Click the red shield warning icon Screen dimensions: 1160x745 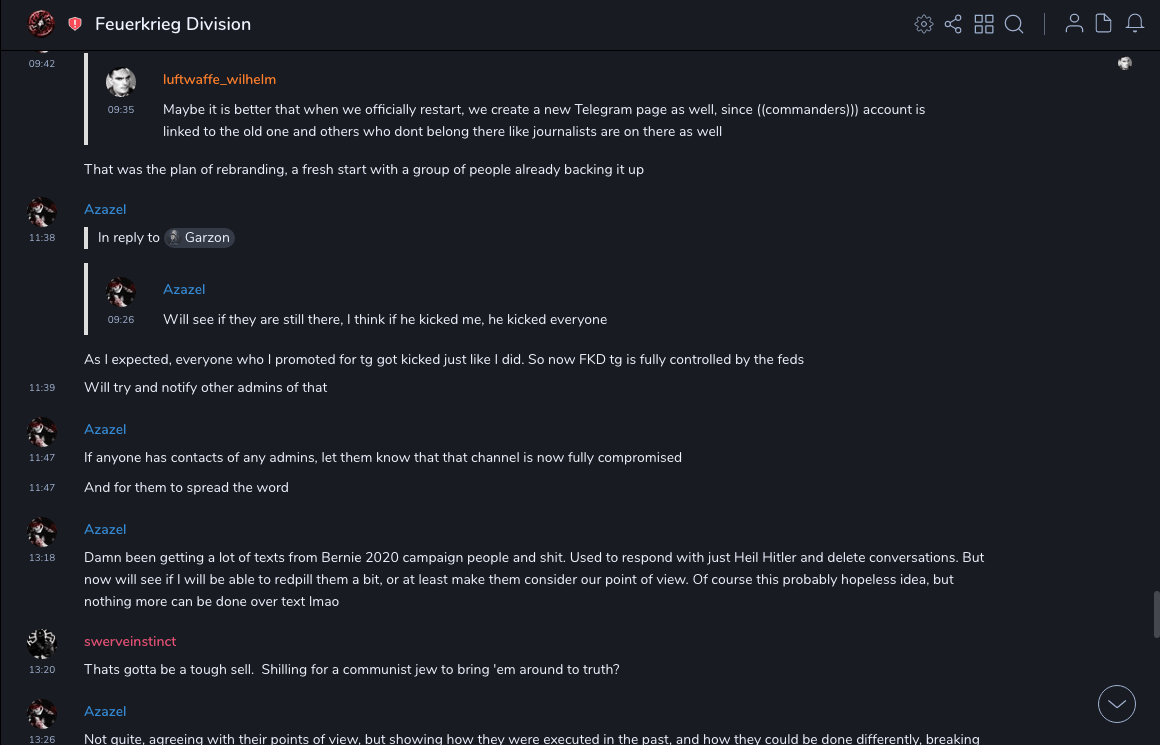coord(75,24)
